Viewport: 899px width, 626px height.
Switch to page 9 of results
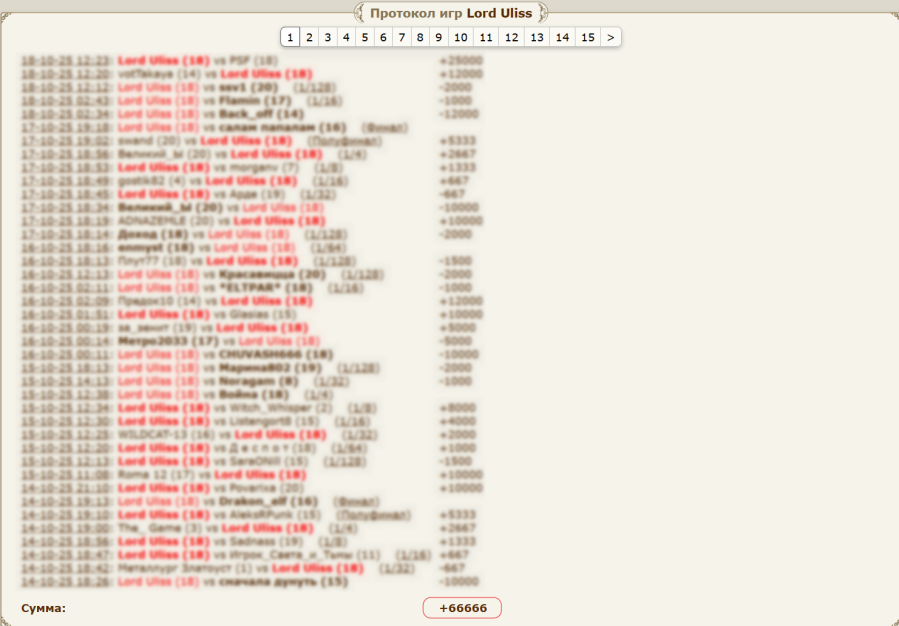tap(438, 37)
